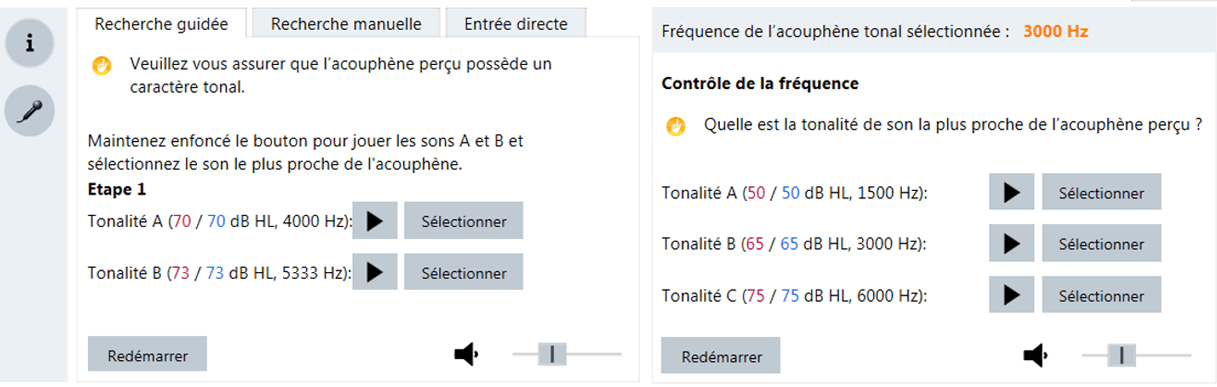Choose Sélectionner for Tonalité A 1500 Hz
Viewport: 1217px width, 387px height.
tap(1101, 192)
